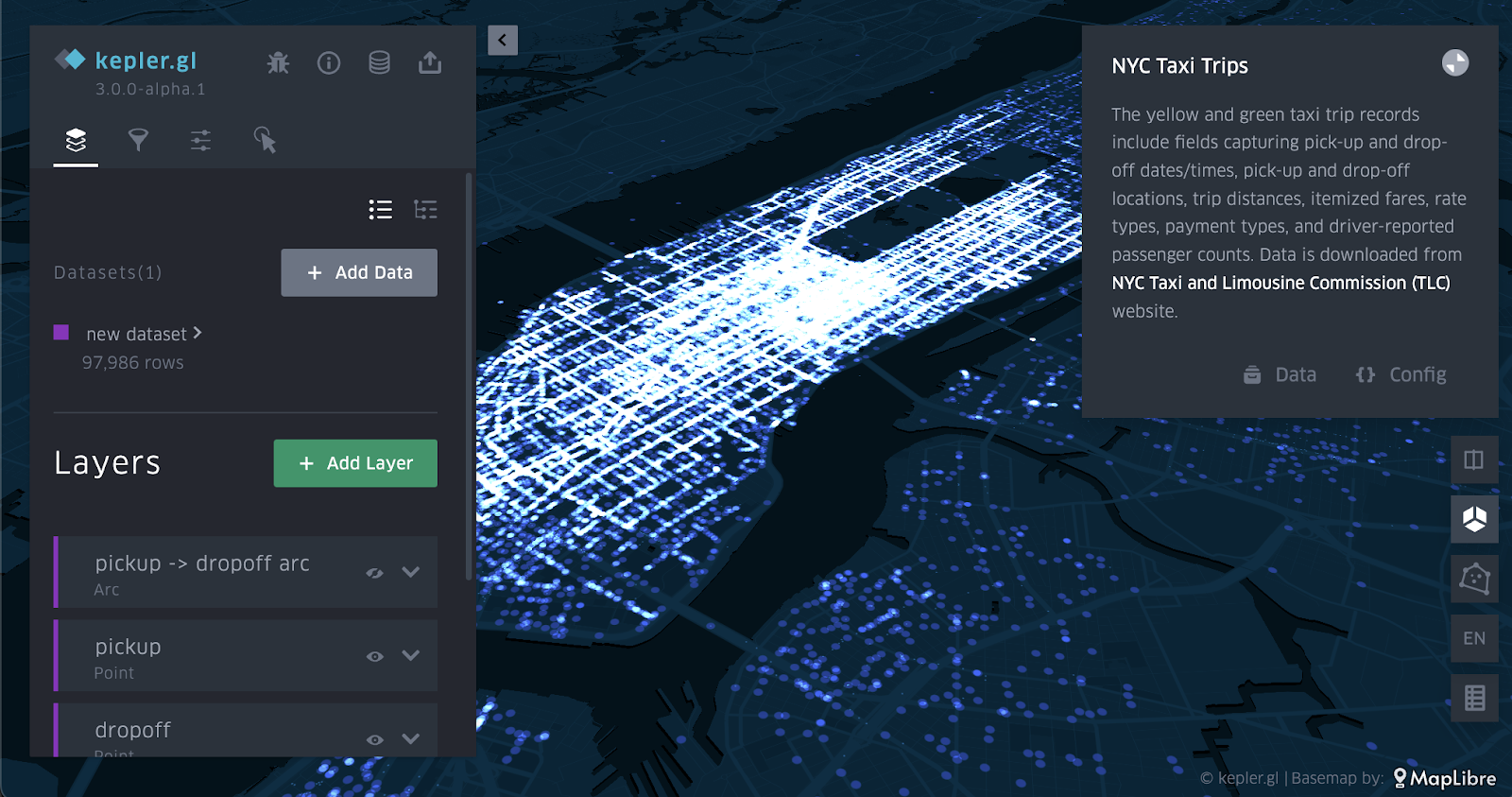The height and width of the screenshot is (797, 1512).
Task: Switch to the Filters tab
Action: [138, 141]
